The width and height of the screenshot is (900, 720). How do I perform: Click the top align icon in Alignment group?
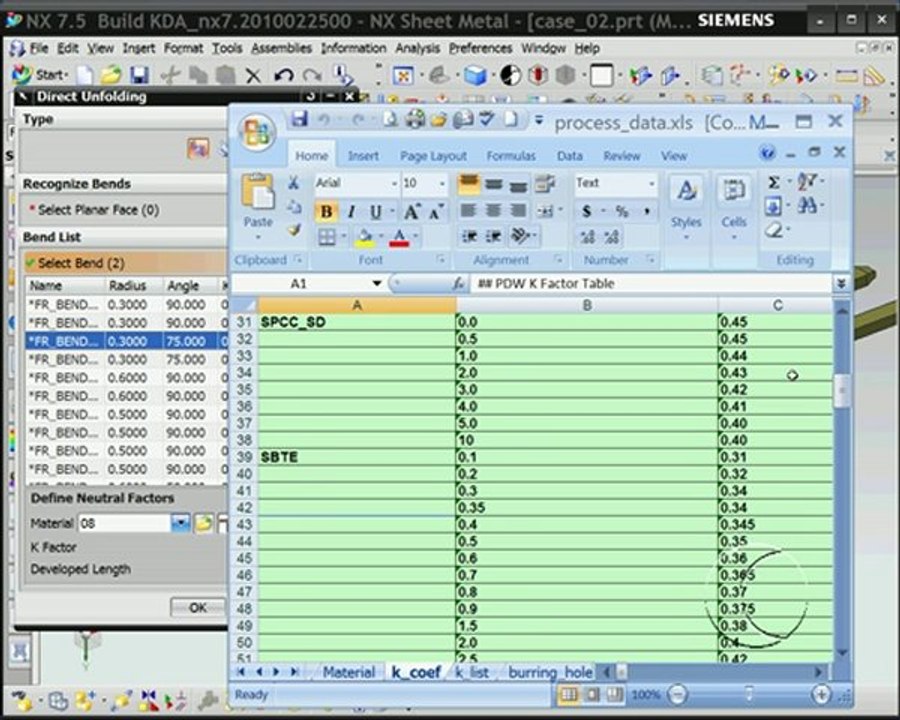pyautogui.click(x=469, y=184)
